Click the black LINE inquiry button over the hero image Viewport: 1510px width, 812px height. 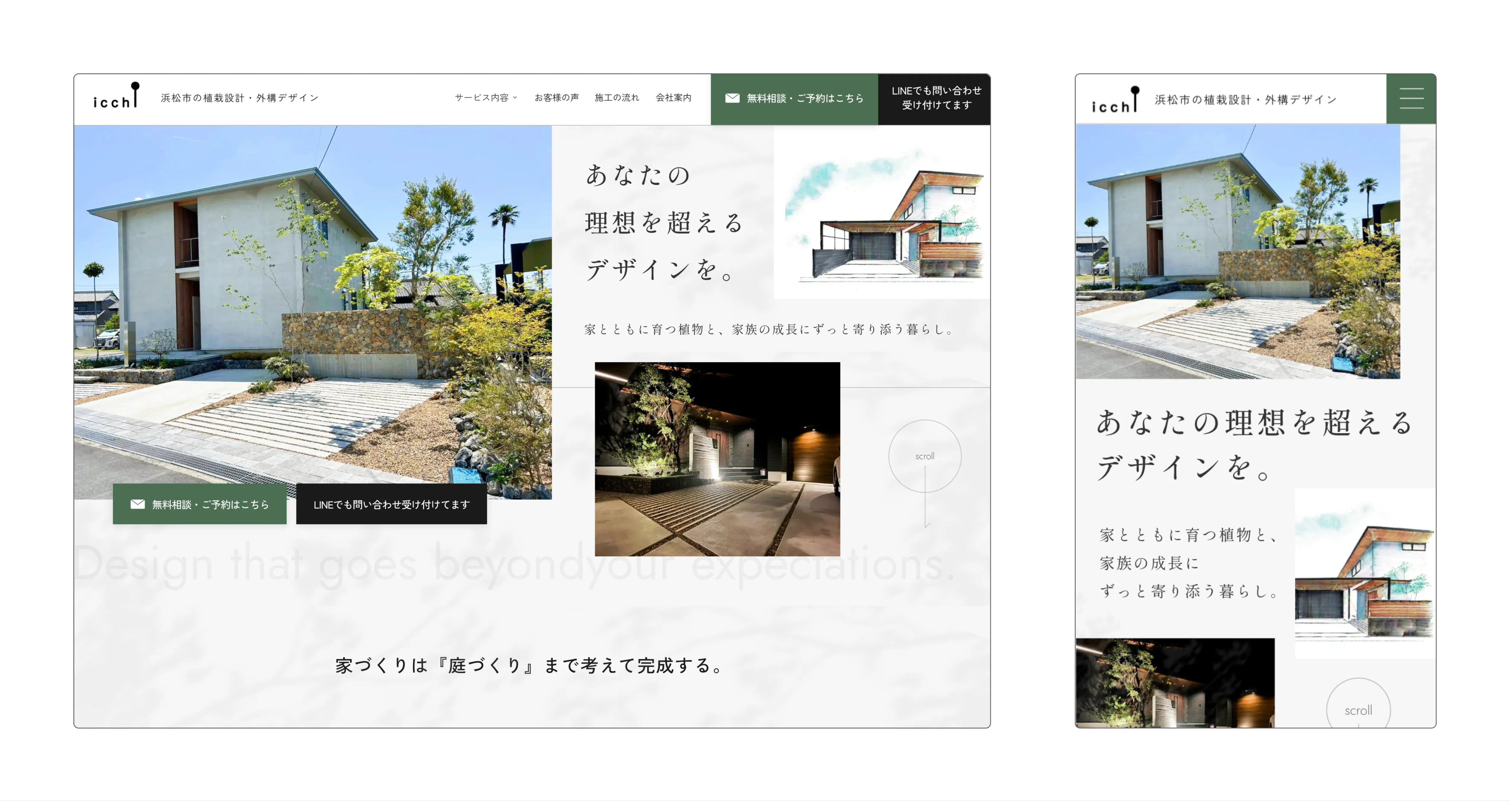click(392, 504)
